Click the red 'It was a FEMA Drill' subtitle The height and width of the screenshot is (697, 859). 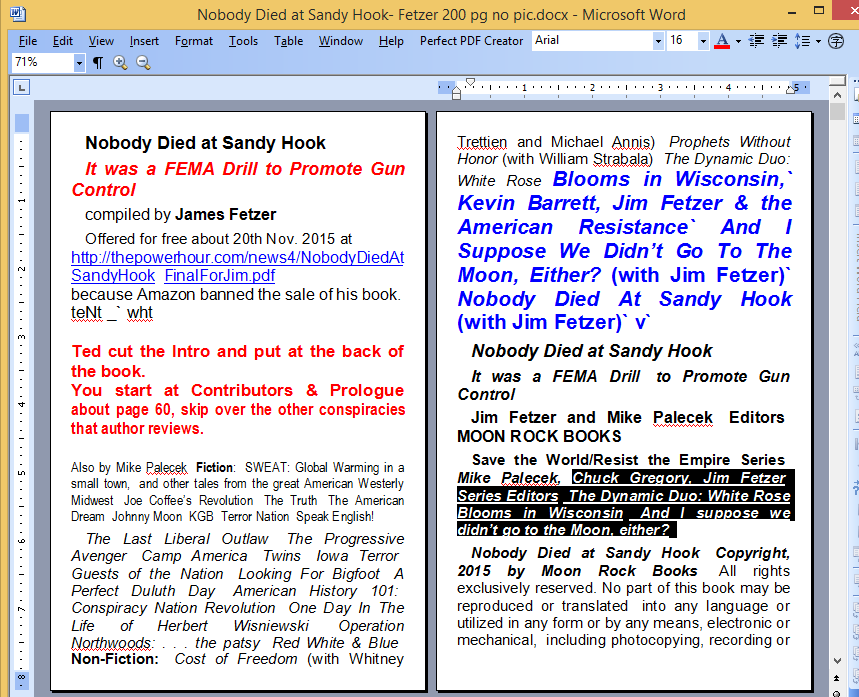click(x=238, y=179)
